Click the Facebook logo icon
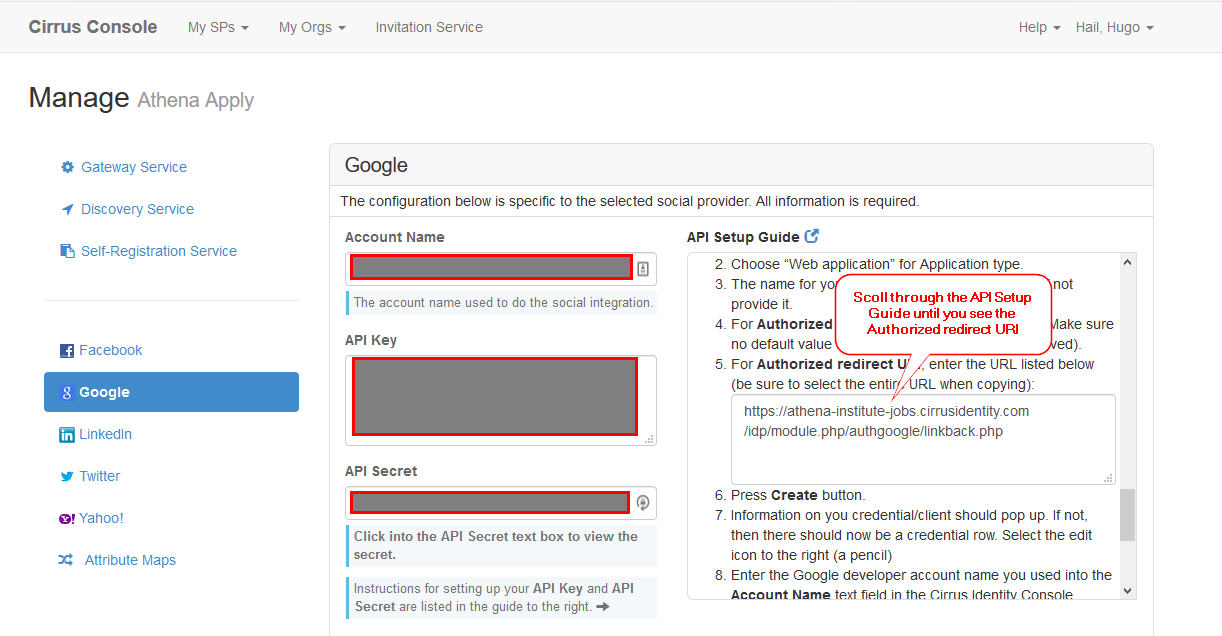 pos(67,351)
